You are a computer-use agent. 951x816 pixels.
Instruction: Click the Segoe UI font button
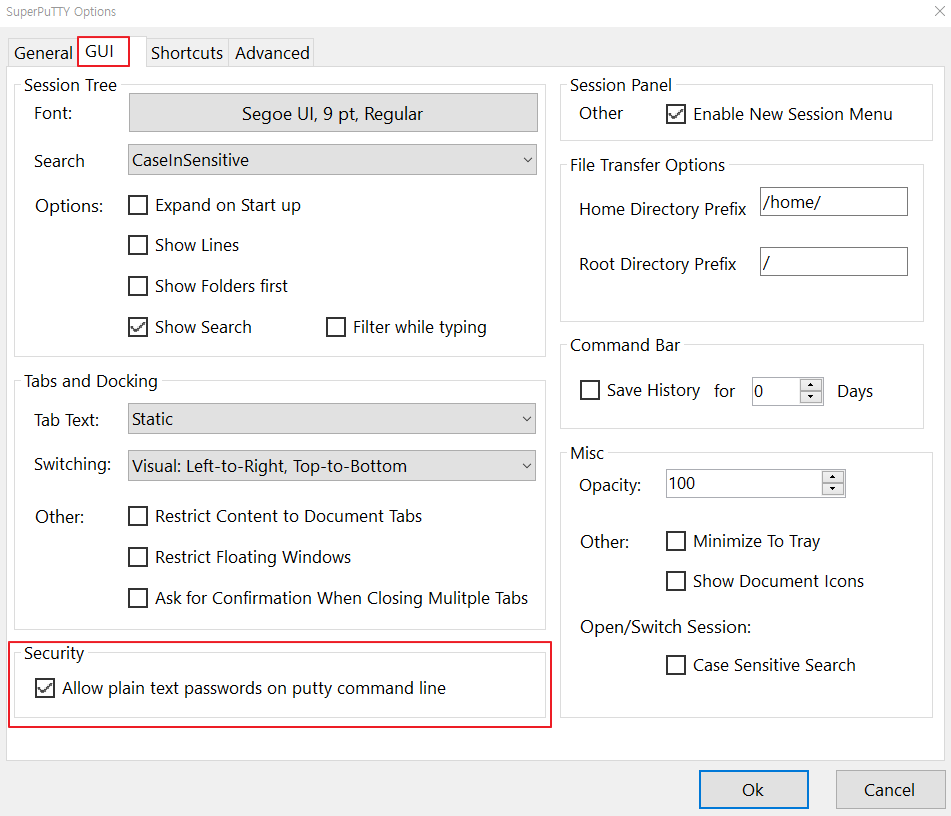[333, 113]
